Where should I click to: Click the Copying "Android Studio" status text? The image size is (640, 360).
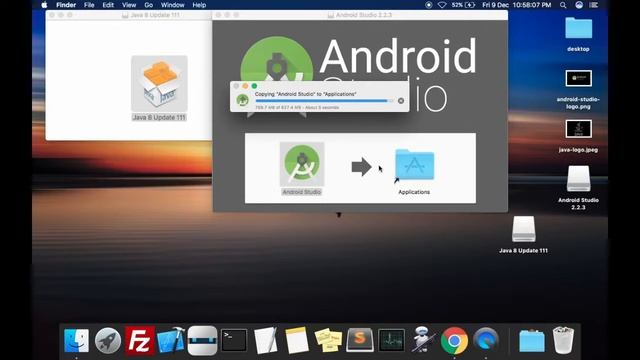coord(306,94)
